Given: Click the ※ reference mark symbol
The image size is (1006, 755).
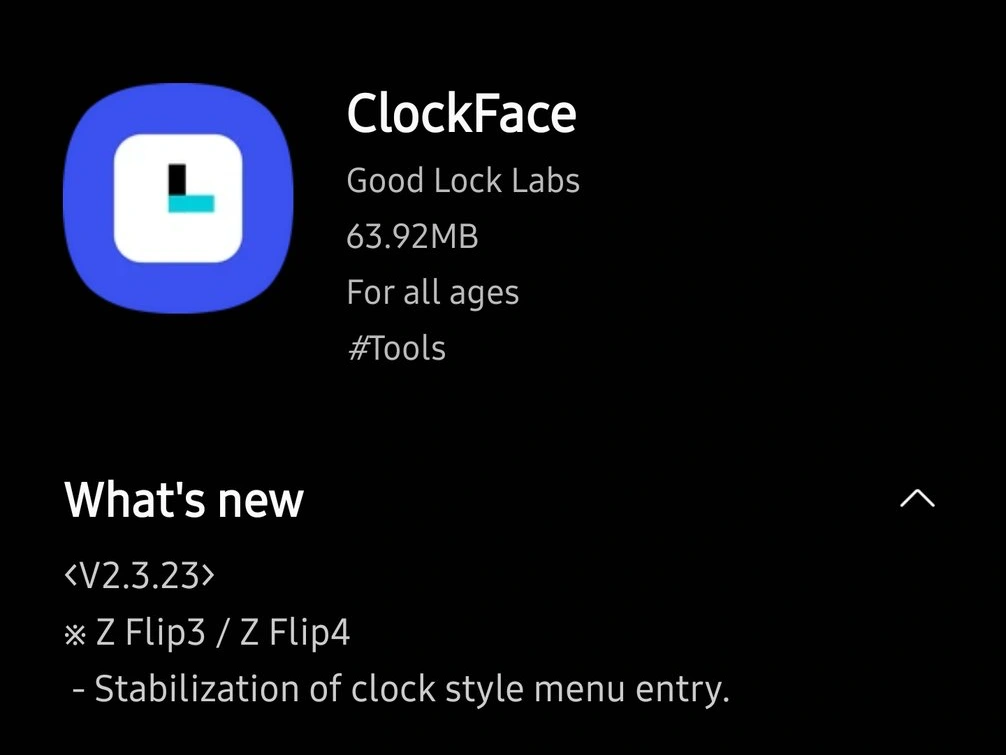Looking at the screenshot, I should pyautogui.click(x=75, y=635).
